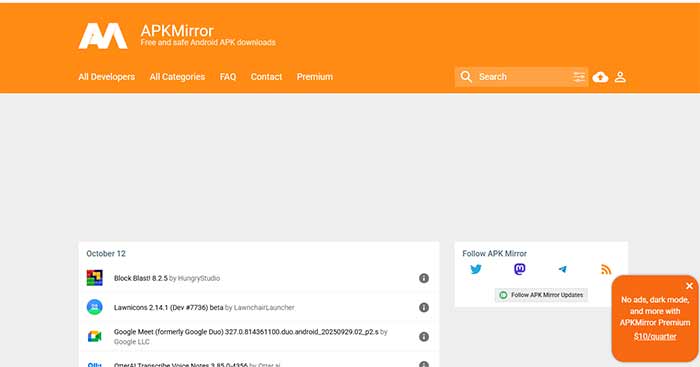Open the Block Blast! app icon

point(95,278)
